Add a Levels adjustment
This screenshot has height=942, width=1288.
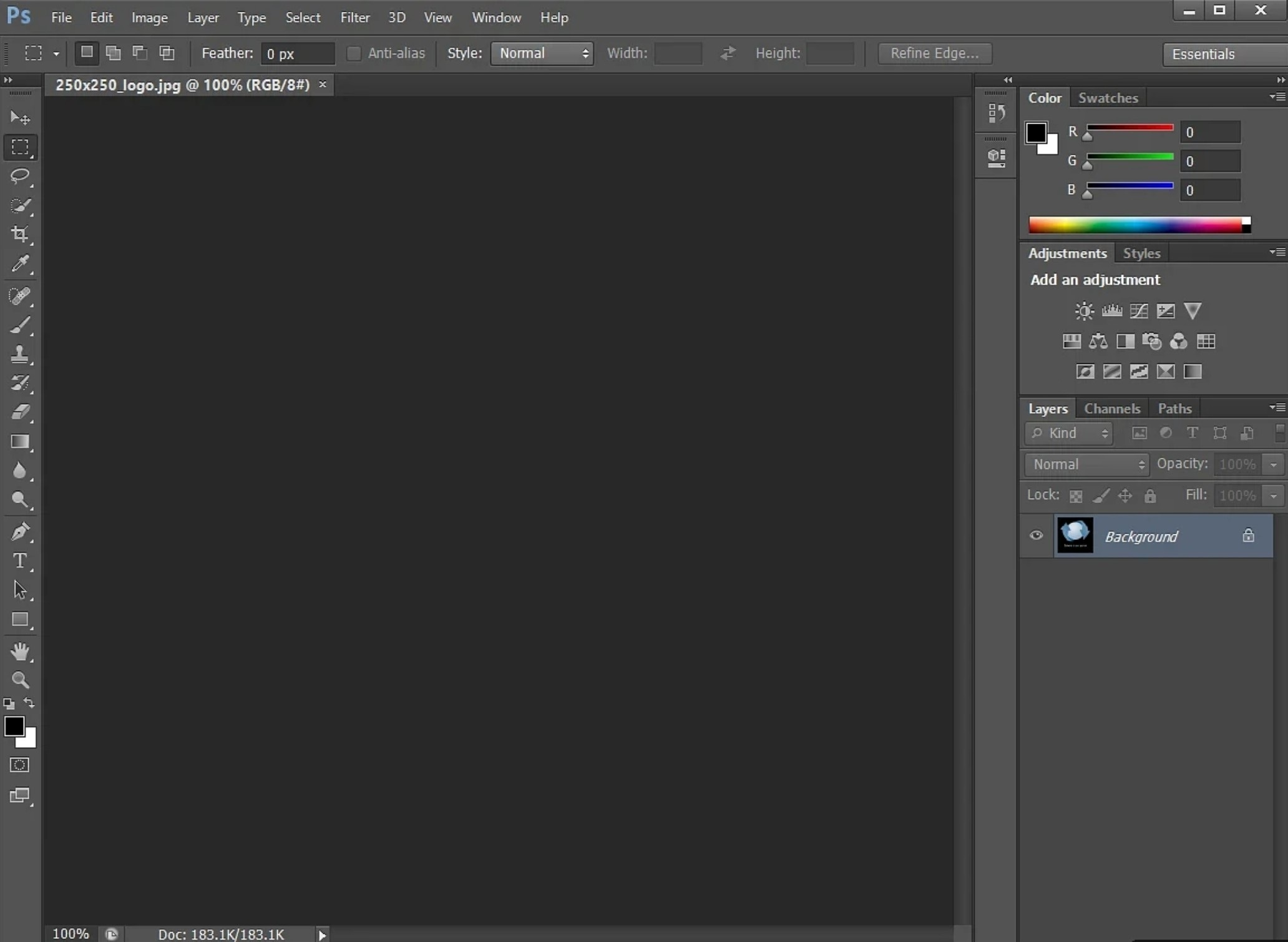1111,311
